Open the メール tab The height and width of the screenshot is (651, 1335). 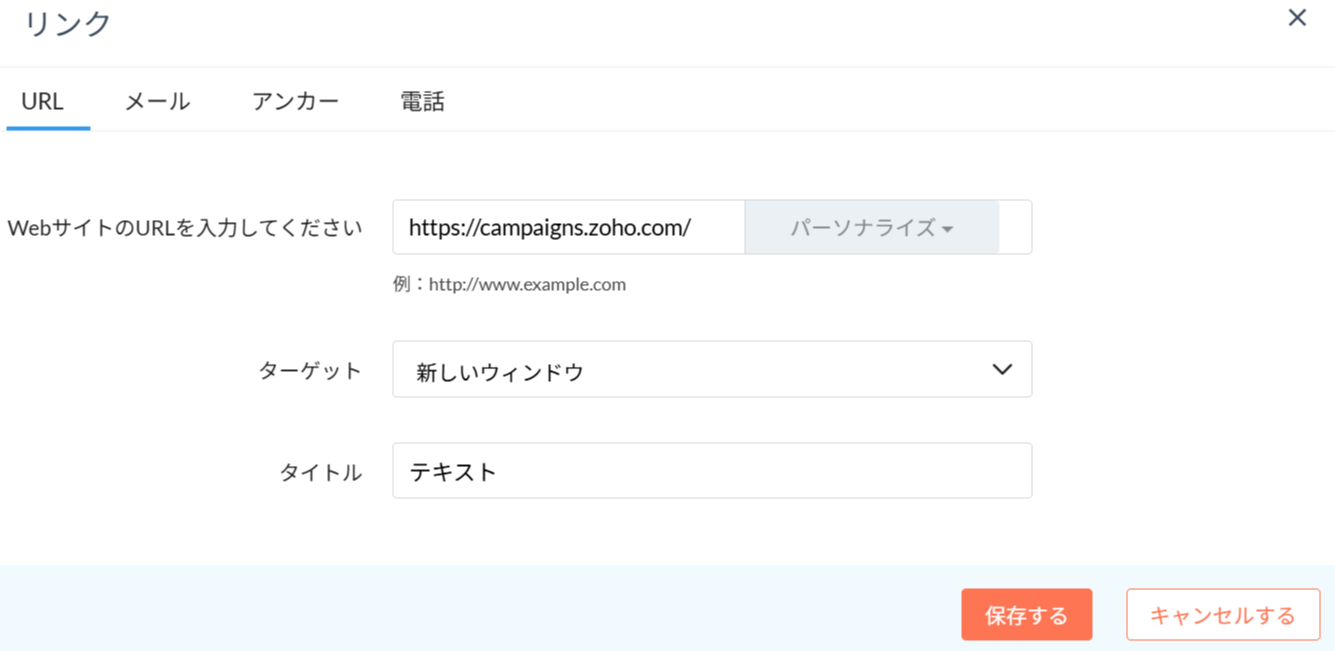pos(157,101)
